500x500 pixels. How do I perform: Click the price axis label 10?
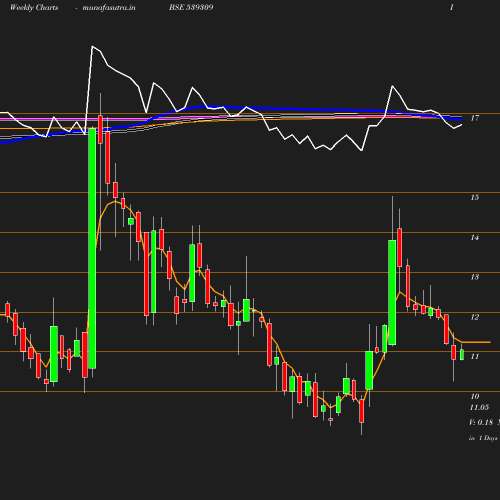click(x=475, y=396)
